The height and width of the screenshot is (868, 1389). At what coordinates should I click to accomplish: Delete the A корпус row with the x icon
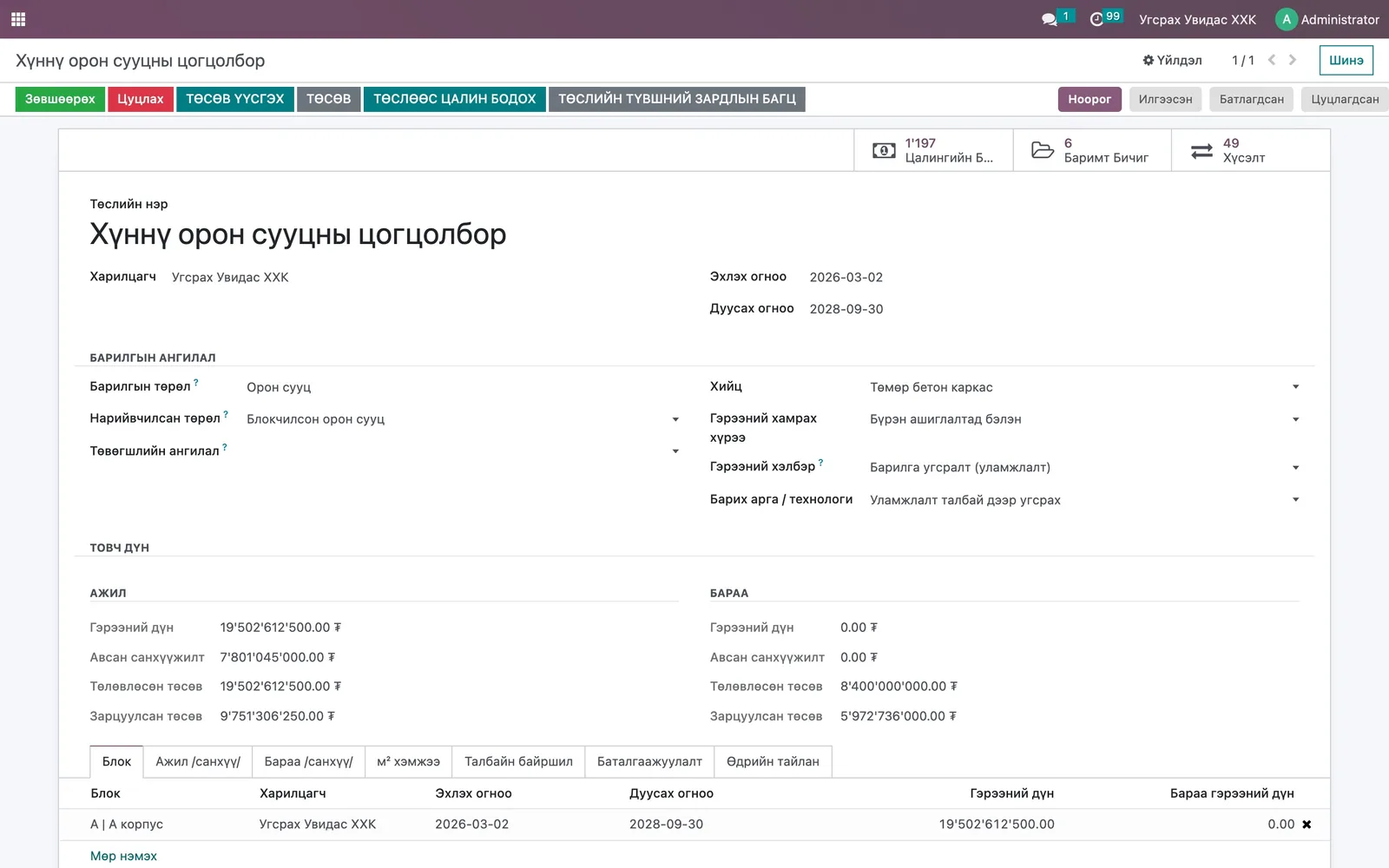point(1307,825)
